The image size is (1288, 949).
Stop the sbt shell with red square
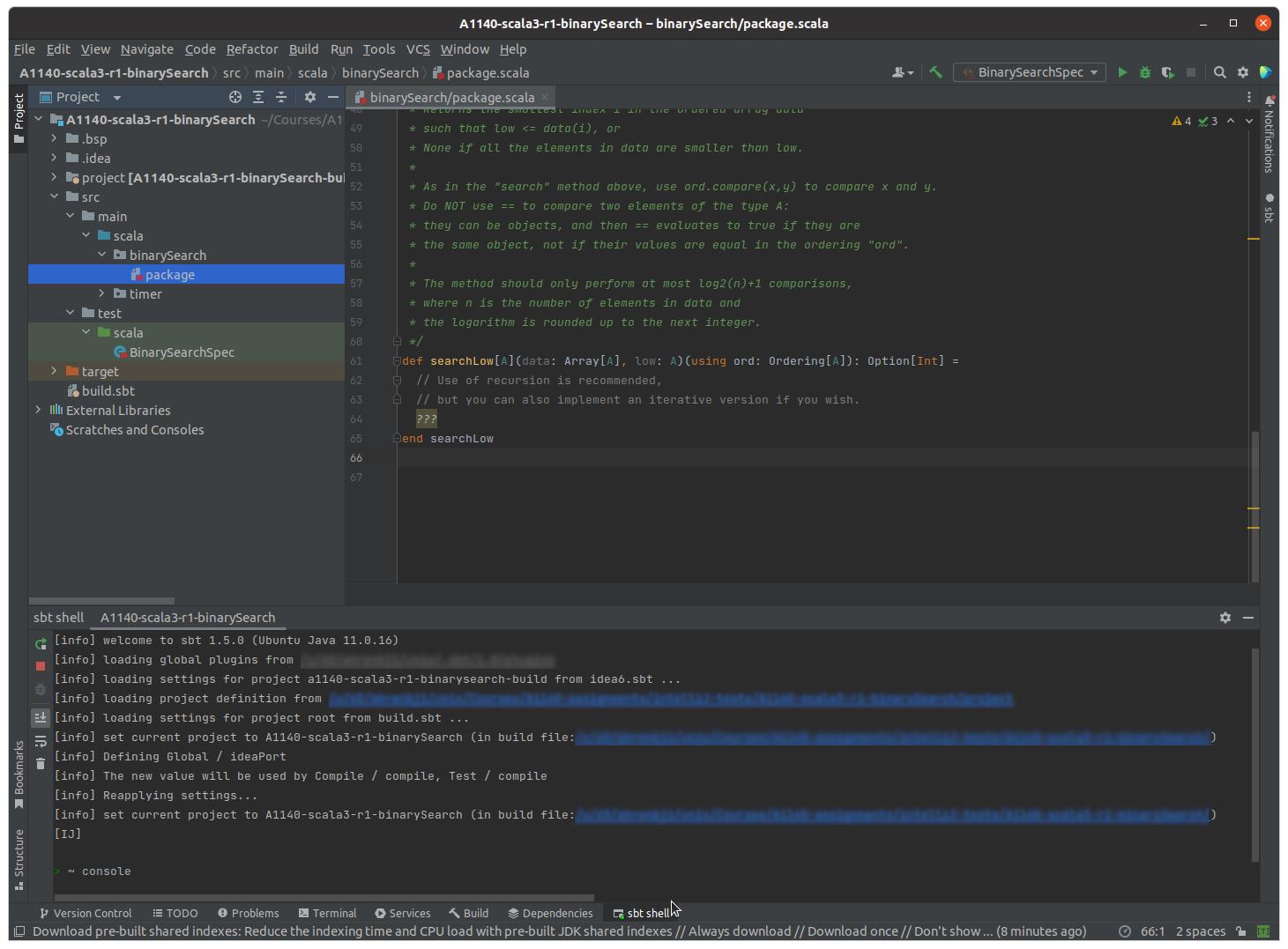41,666
